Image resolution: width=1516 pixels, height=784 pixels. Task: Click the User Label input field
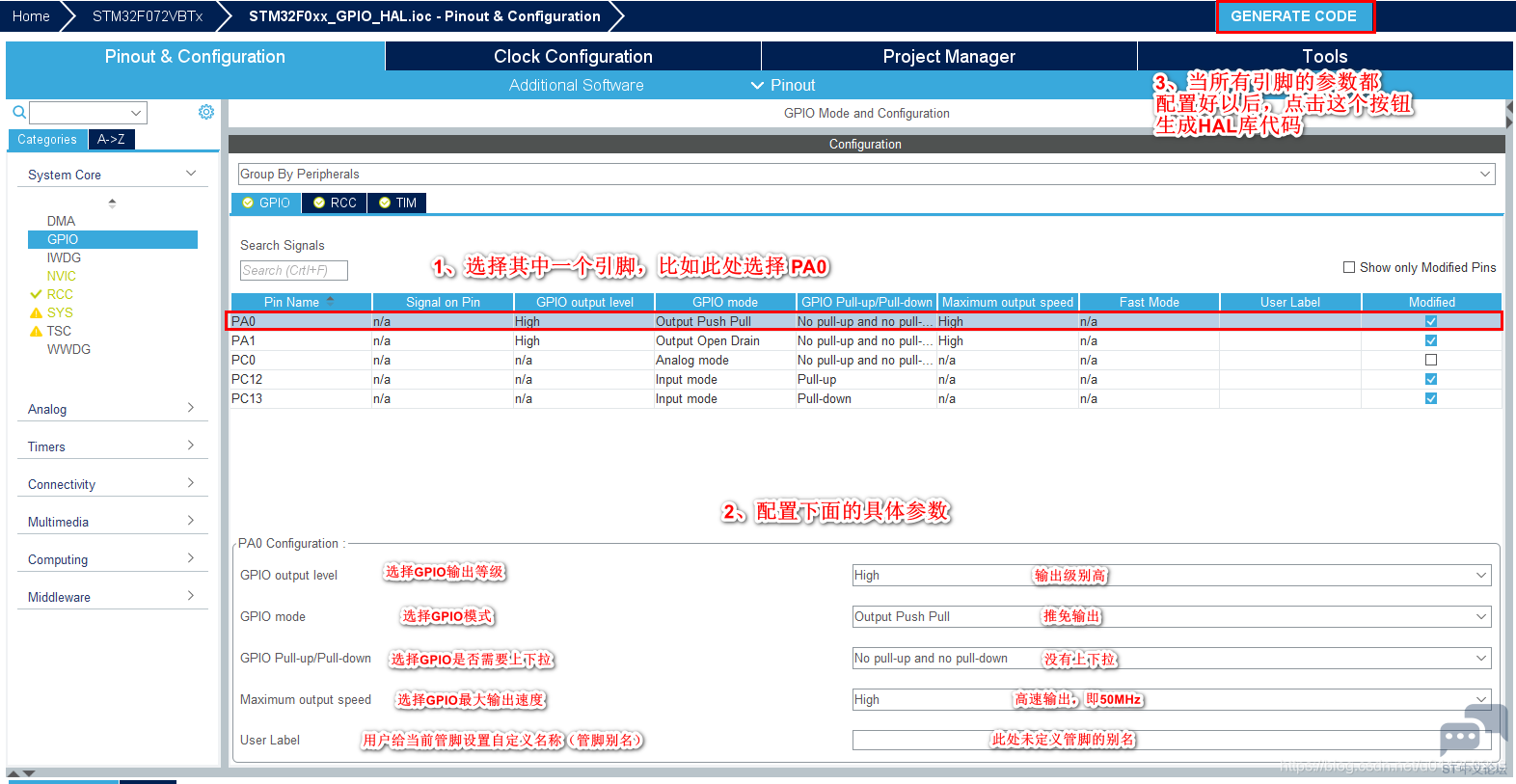coord(1172,741)
